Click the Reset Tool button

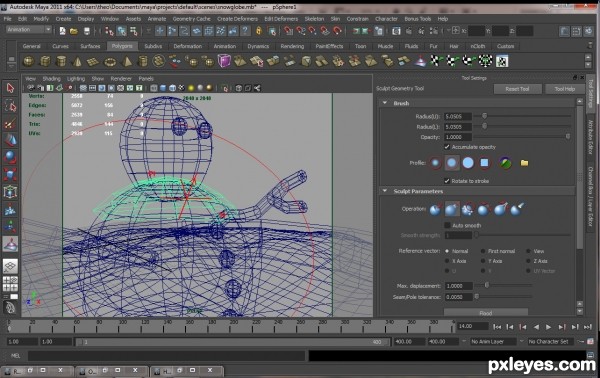pyautogui.click(x=517, y=89)
